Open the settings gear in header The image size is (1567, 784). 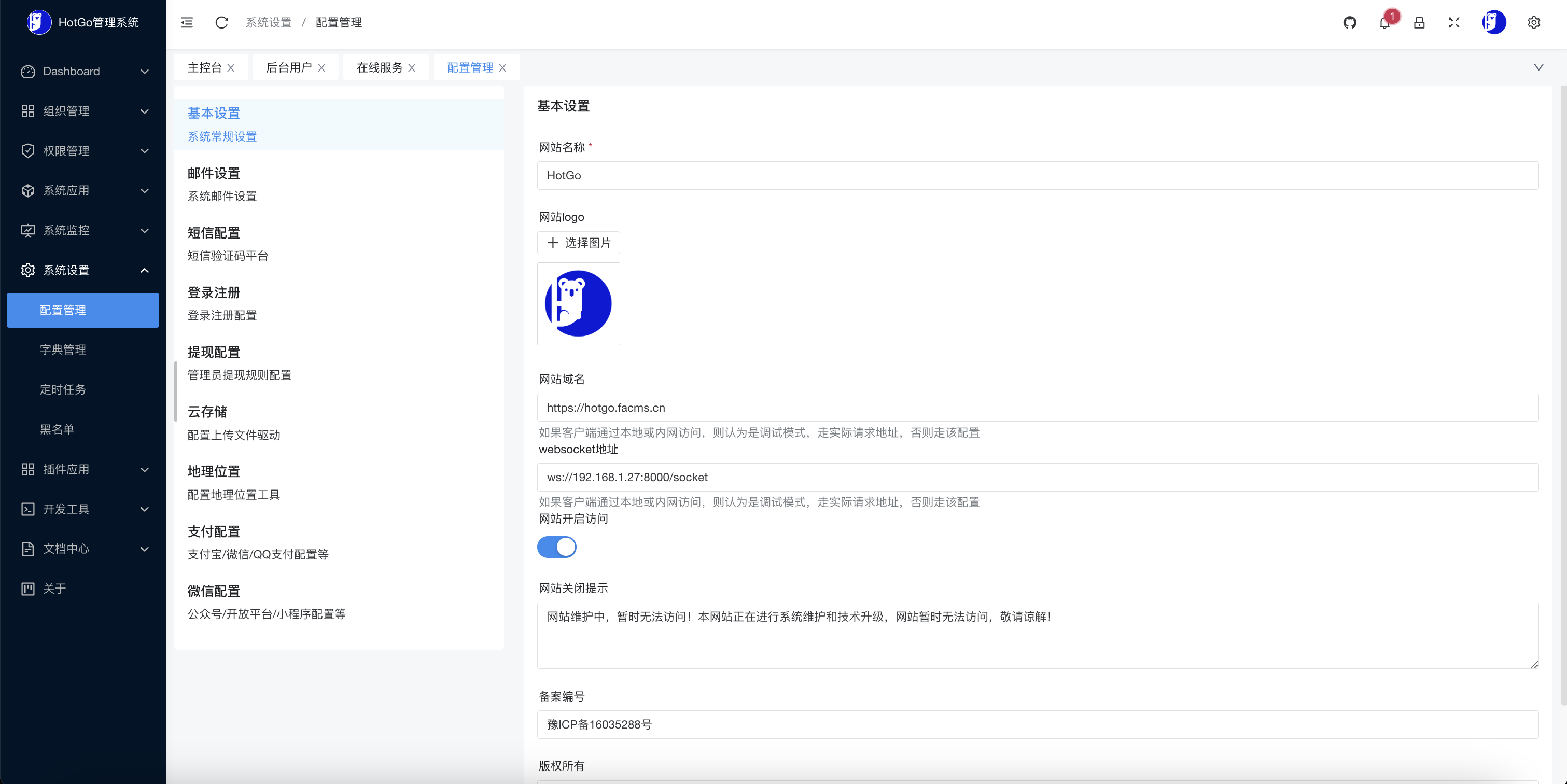(1533, 22)
